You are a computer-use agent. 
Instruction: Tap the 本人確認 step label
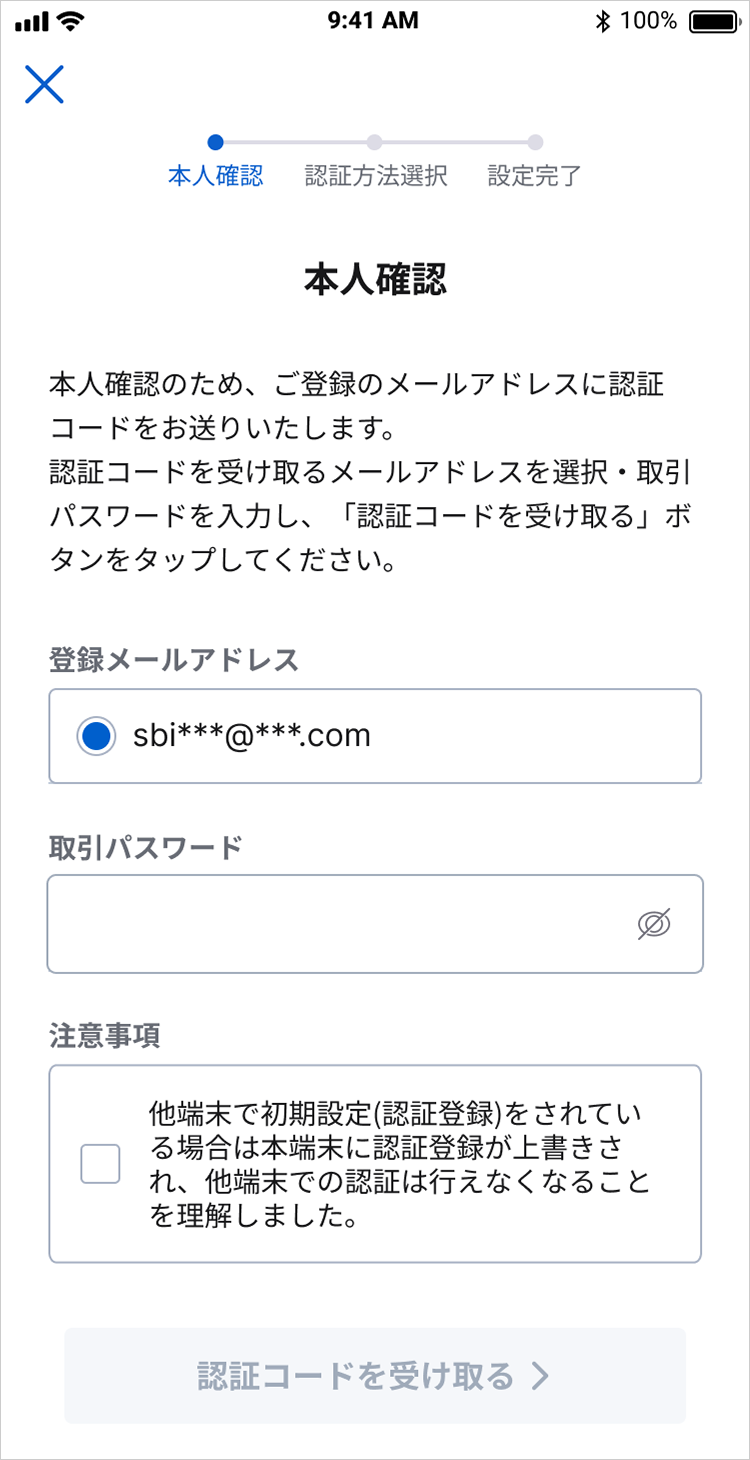216,177
